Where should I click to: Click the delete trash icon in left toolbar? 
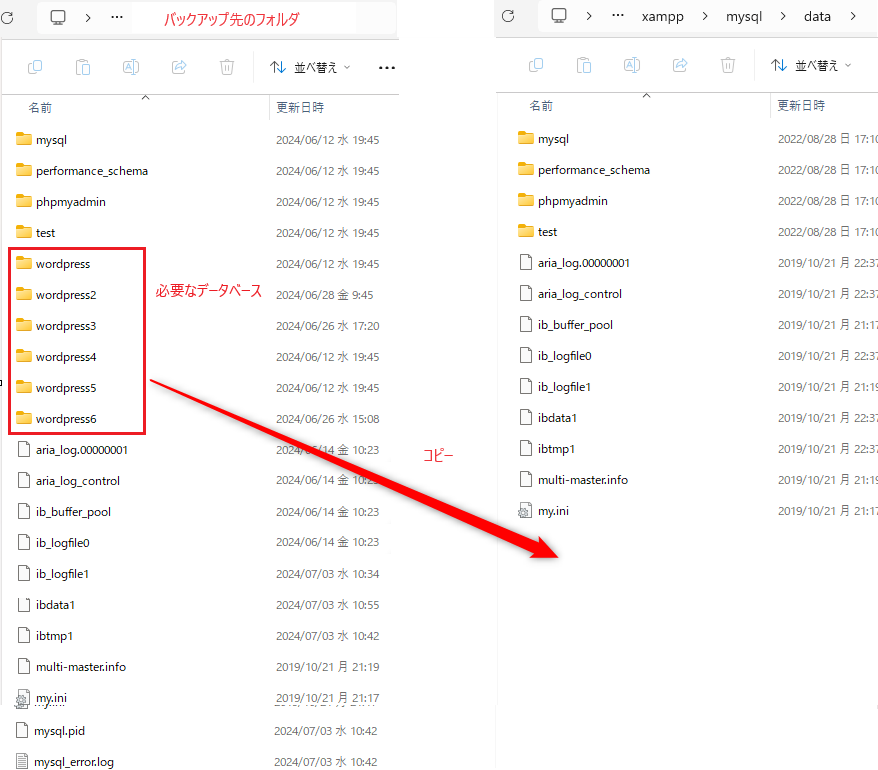pyautogui.click(x=227, y=67)
